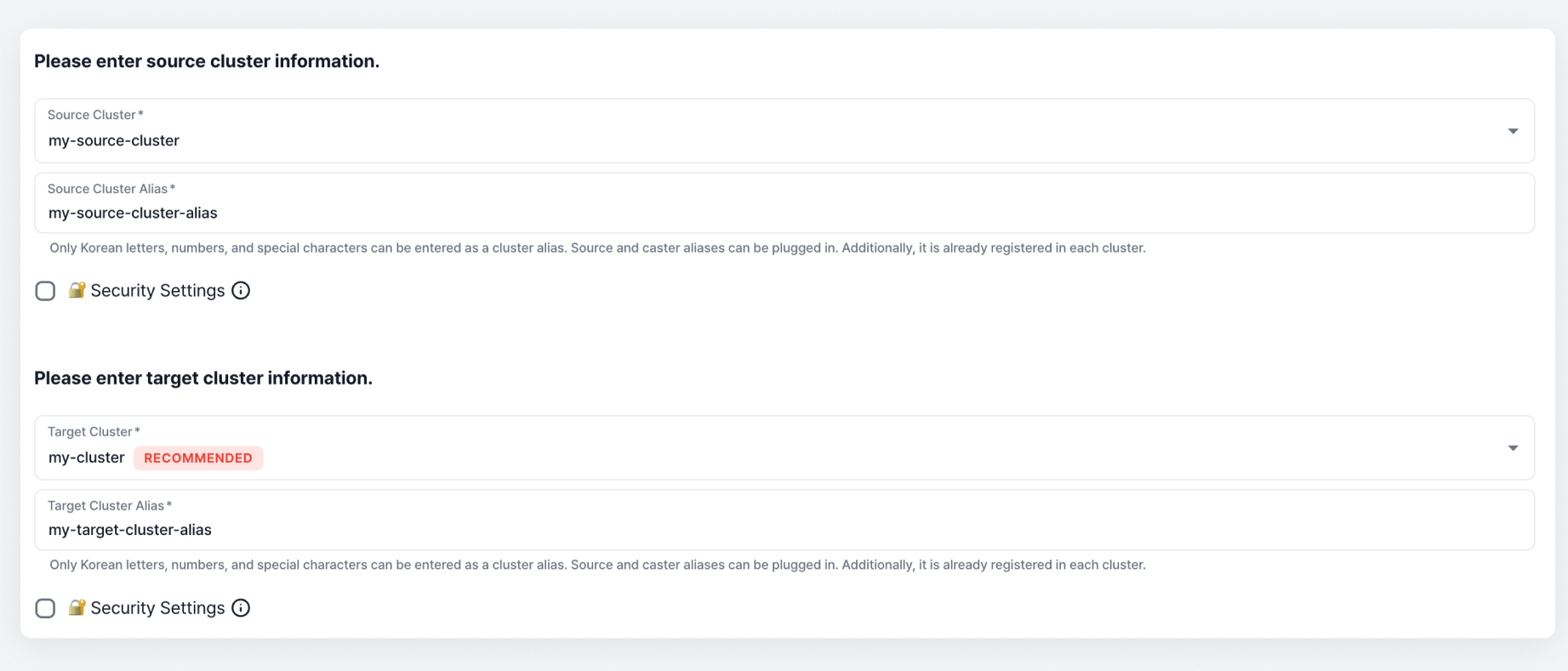Click the lock icon in source cluster section

pos(77,290)
